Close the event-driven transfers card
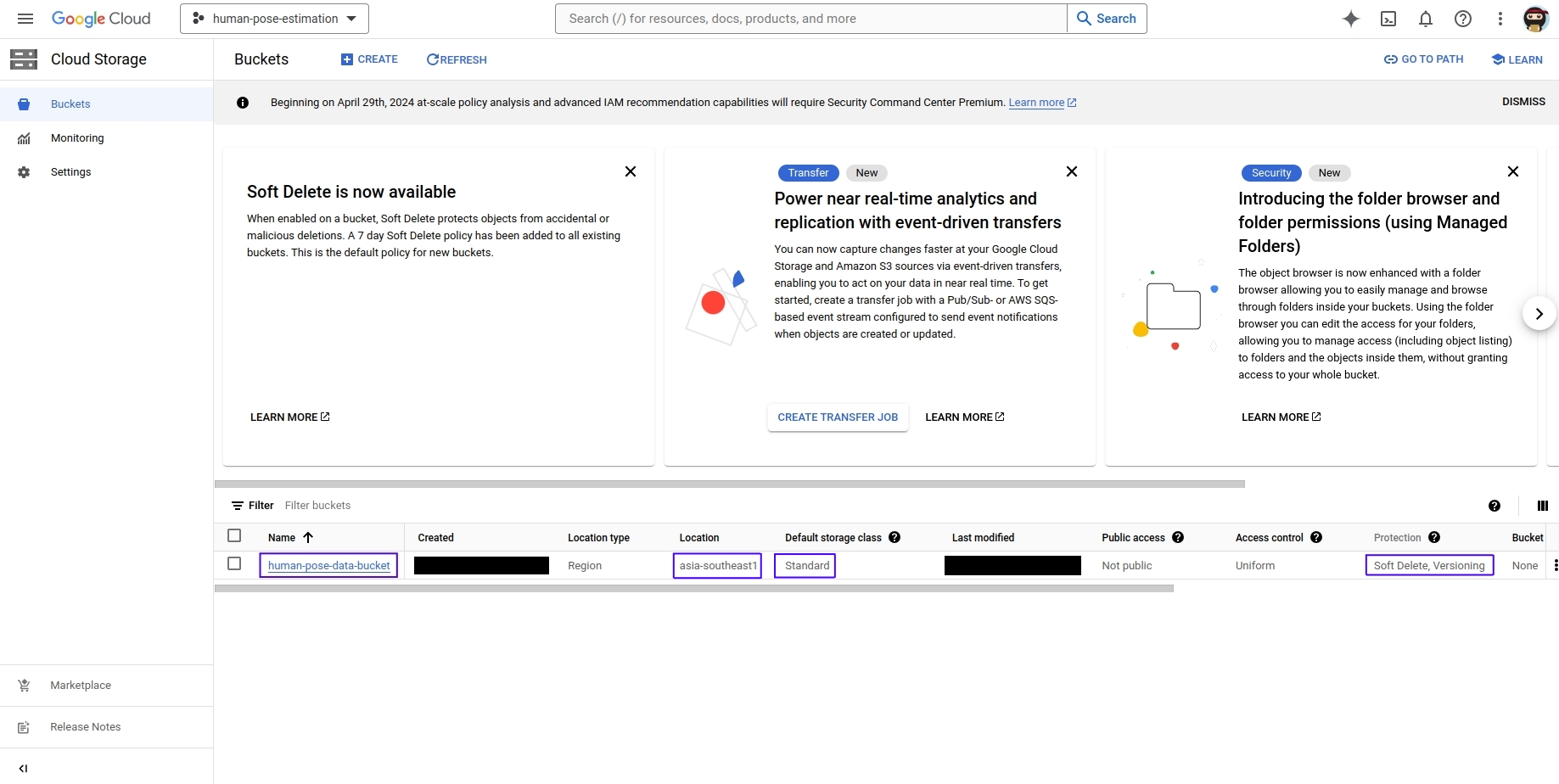The width and height of the screenshot is (1559, 784). (x=1072, y=171)
